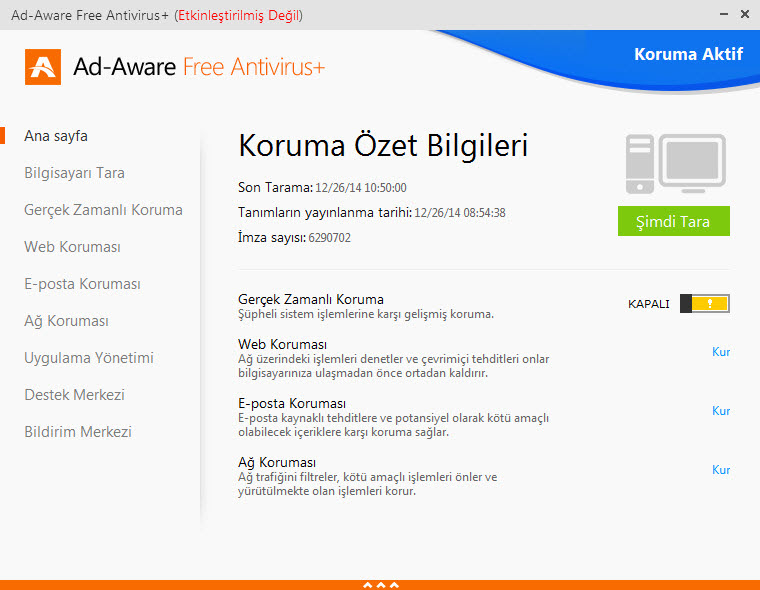Click Kur link for E-posta Koruması
Image resolution: width=760 pixels, height=590 pixels.
[721, 411]
